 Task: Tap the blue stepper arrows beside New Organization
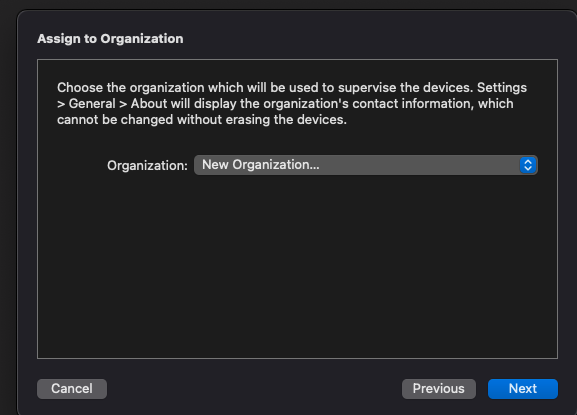[x=528, y=165]
